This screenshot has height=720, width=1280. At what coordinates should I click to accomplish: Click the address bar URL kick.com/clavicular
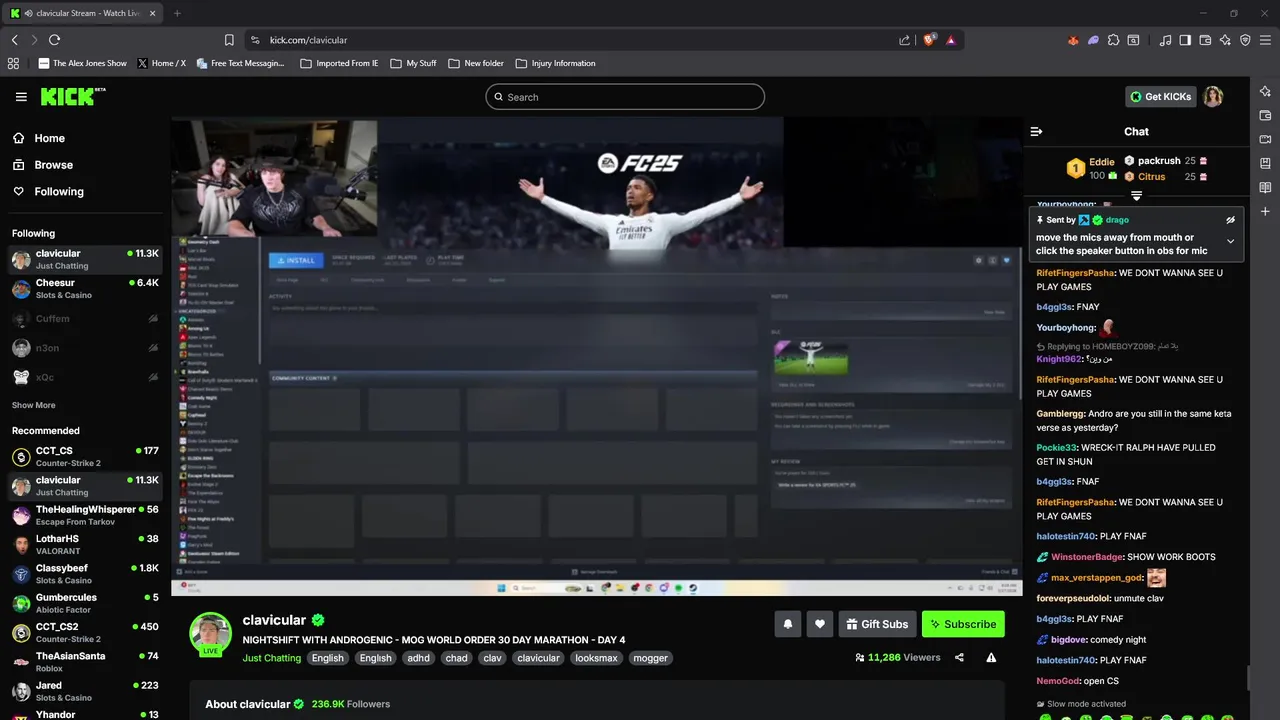tap(308, 40)
